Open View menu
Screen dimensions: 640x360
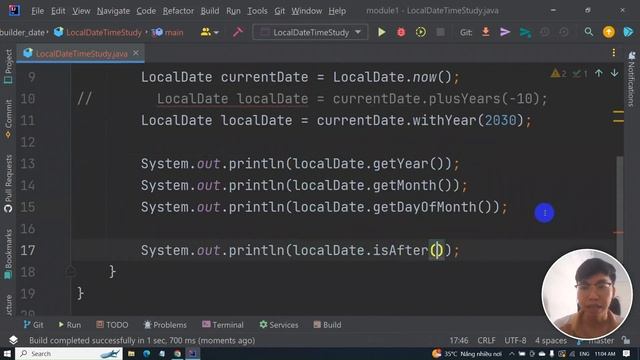[81, 11]
